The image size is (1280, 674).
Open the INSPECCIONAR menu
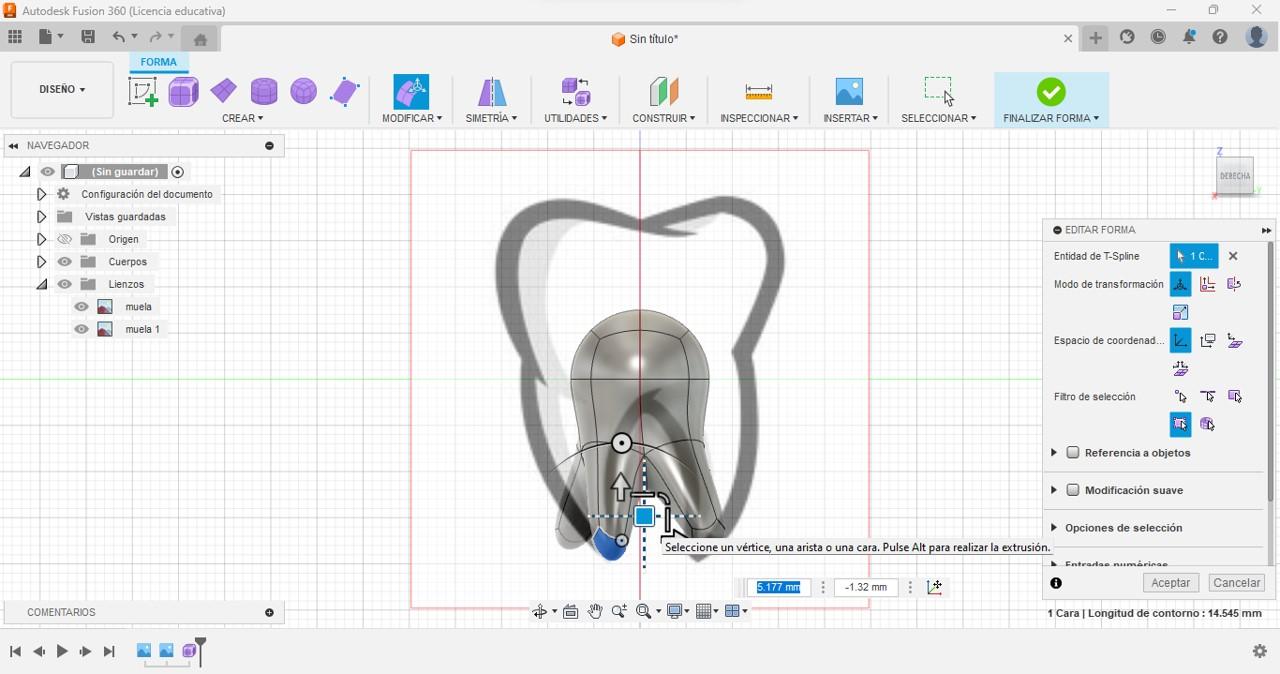759,118
